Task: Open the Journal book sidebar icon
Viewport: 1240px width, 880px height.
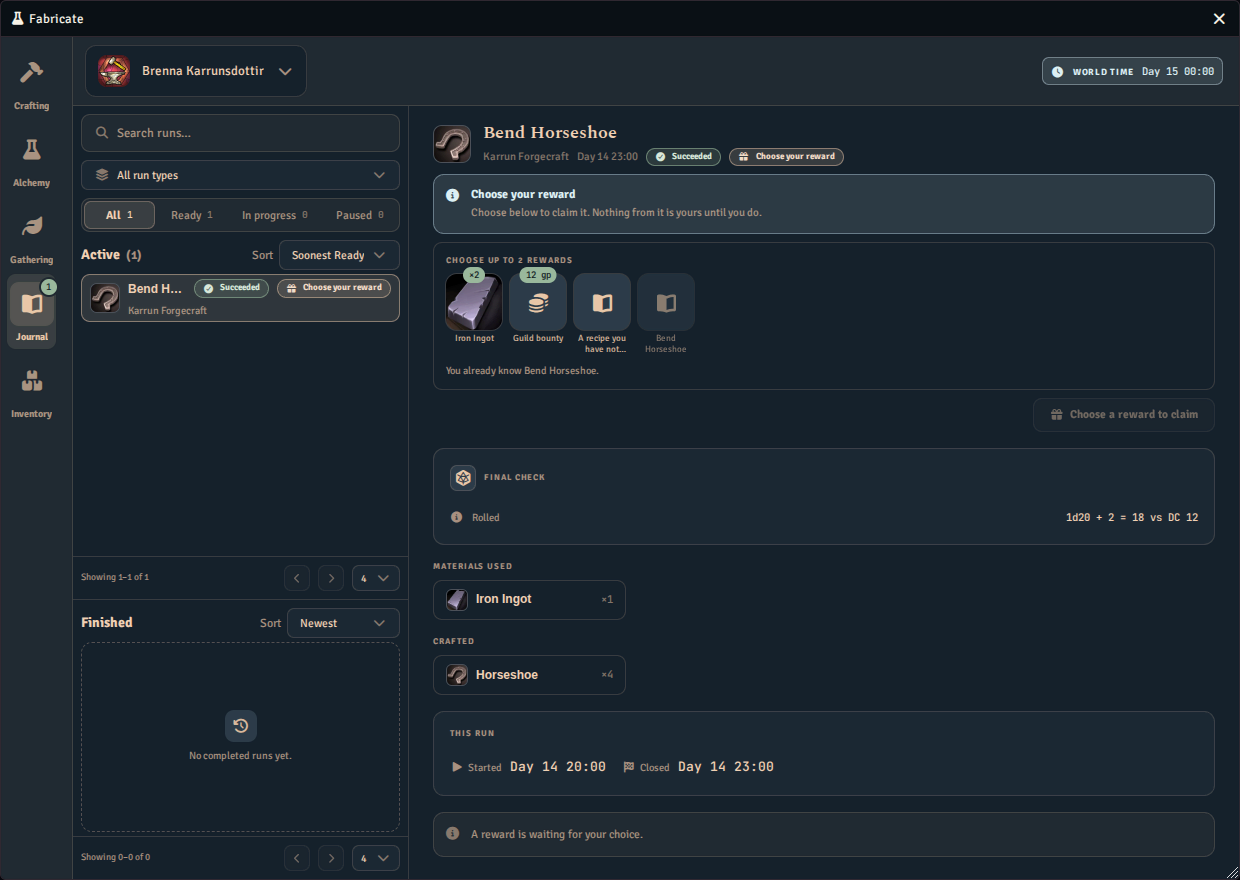Action: pyautogui.click(x=31, y=304)
